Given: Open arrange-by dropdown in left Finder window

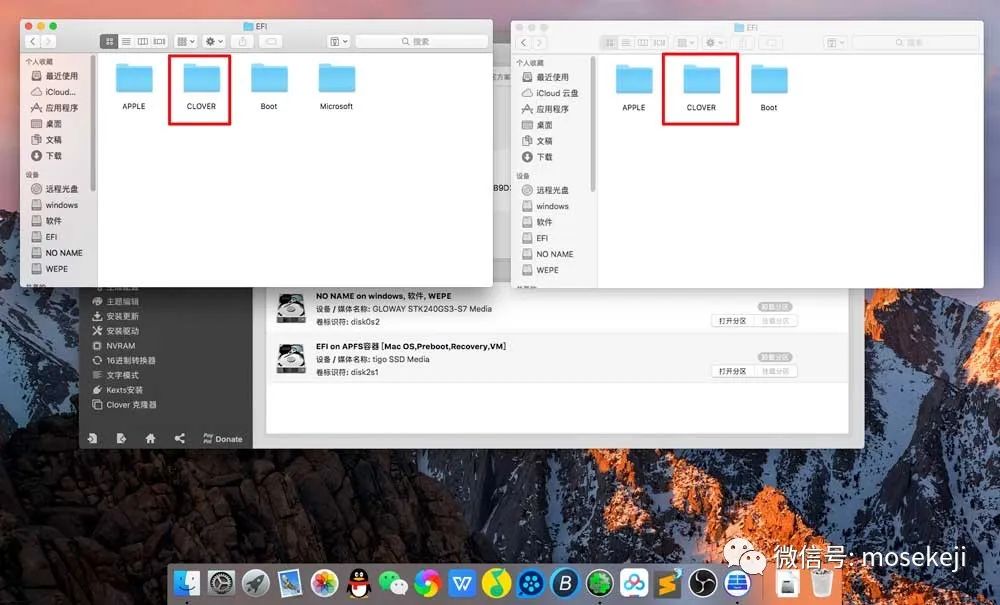Looking at the screenshot, I should click(186, 41).
